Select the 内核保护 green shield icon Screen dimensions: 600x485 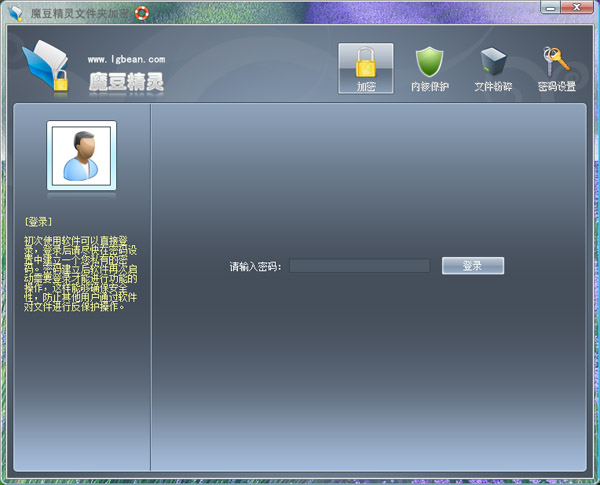[x=429, y=69]
